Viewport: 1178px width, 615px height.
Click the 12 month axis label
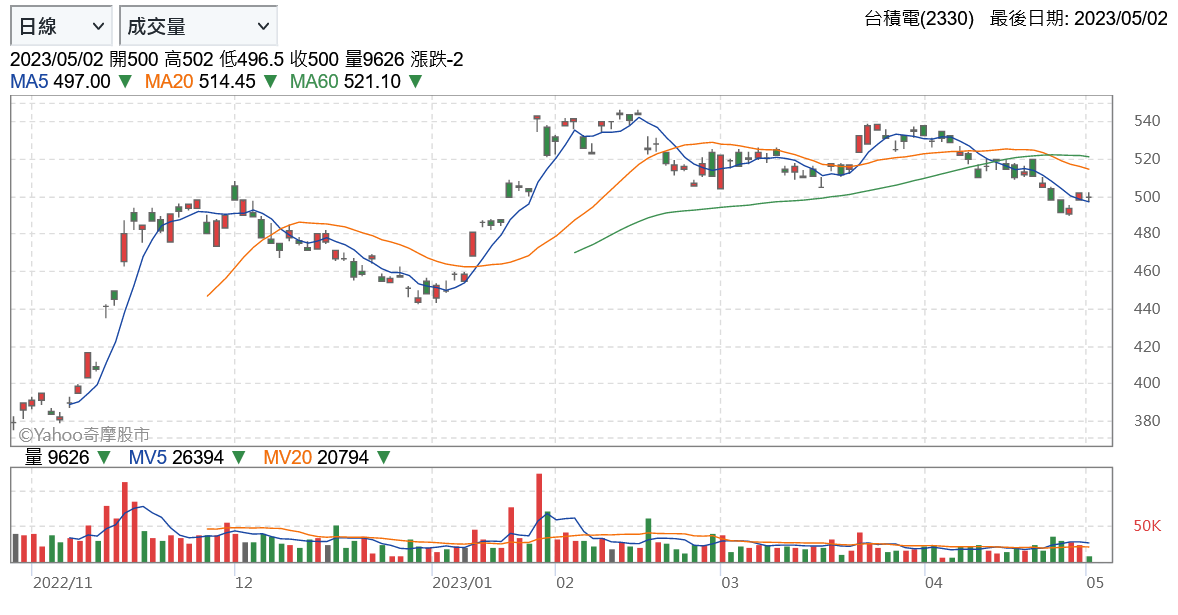(x=243, y=583)
